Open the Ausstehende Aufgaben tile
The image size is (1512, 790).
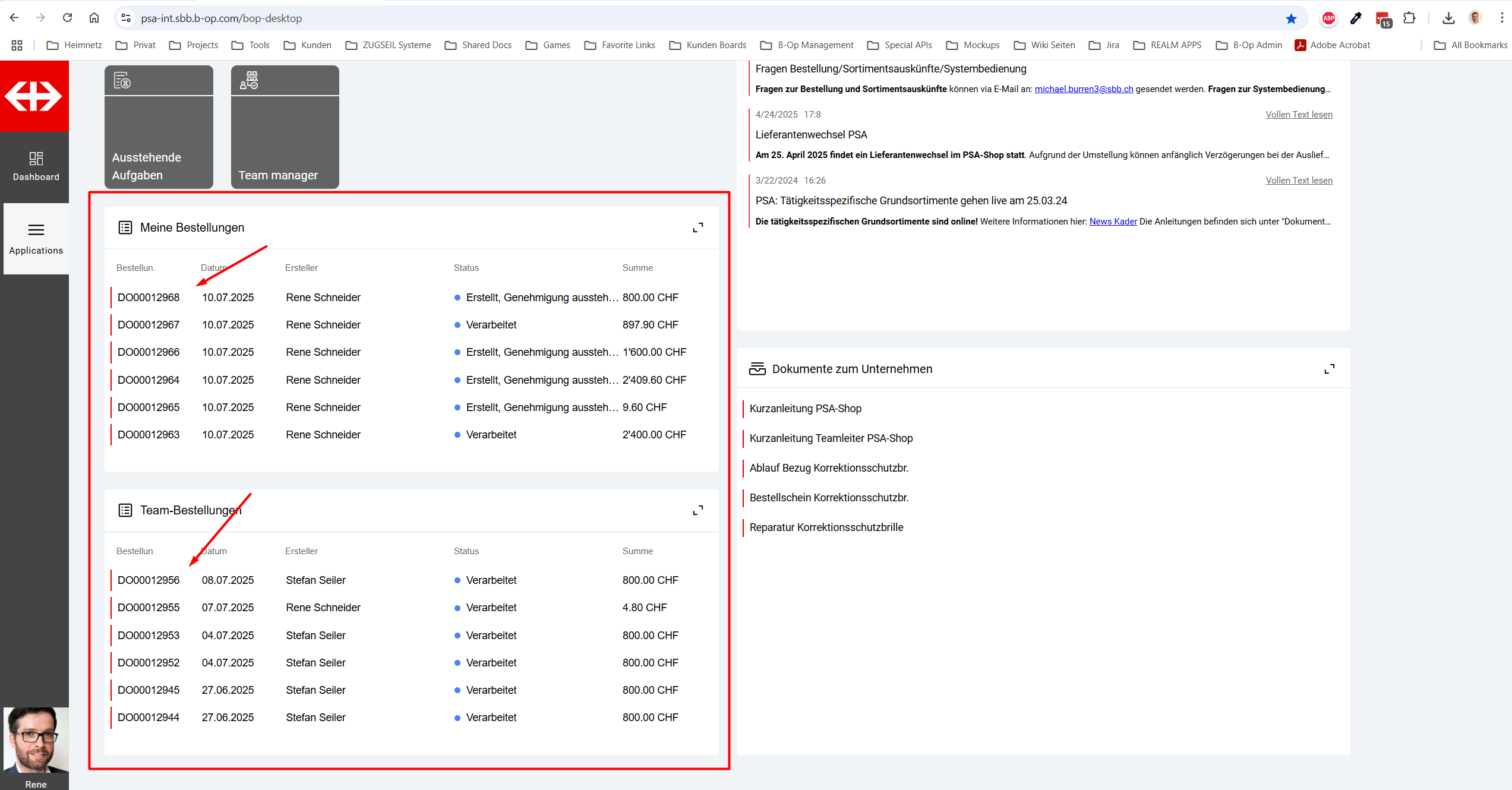coord(159,127)
